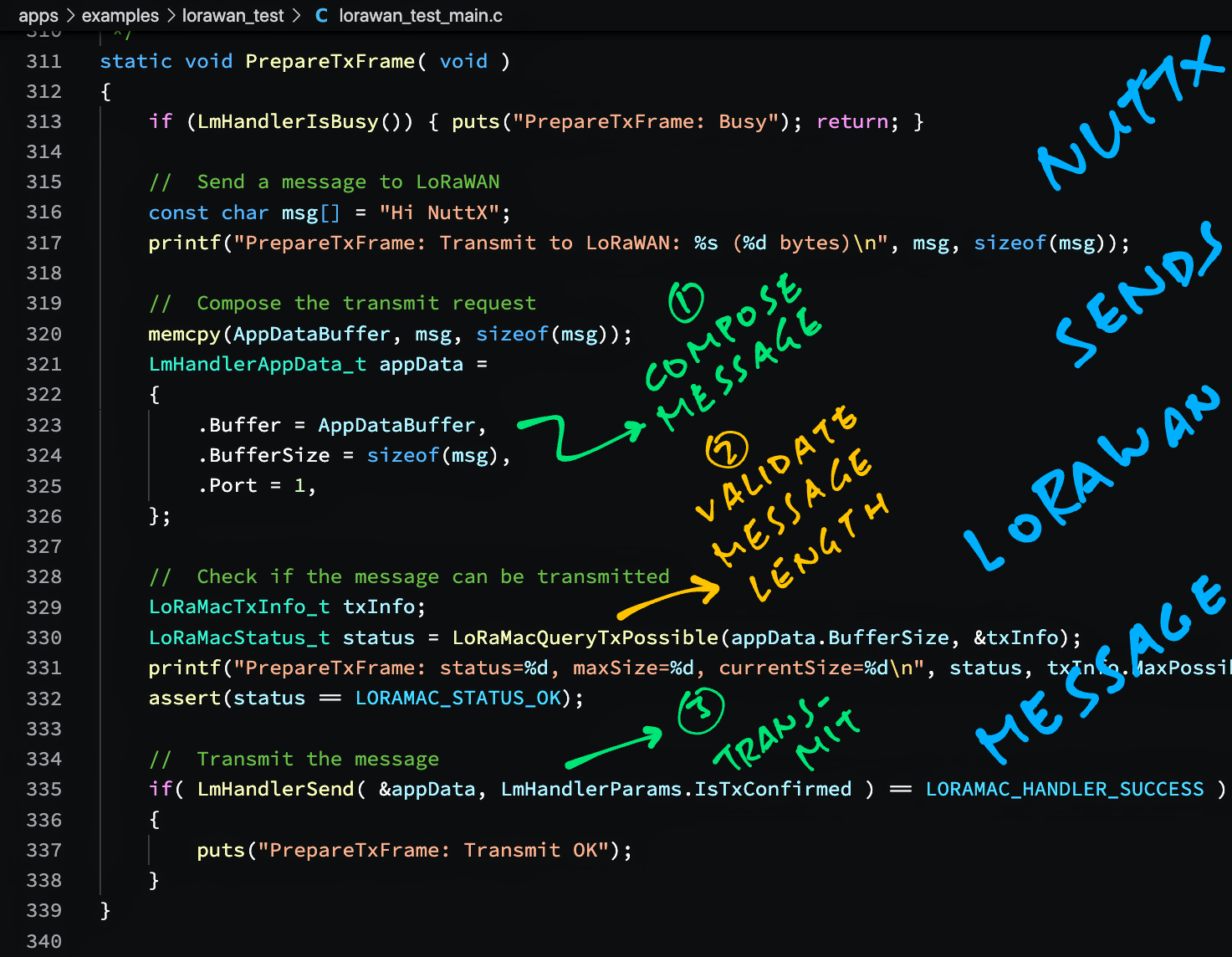Click the LmHandlerSend function call
Viewport: 1232px width, 957px height.
point(276,790)
